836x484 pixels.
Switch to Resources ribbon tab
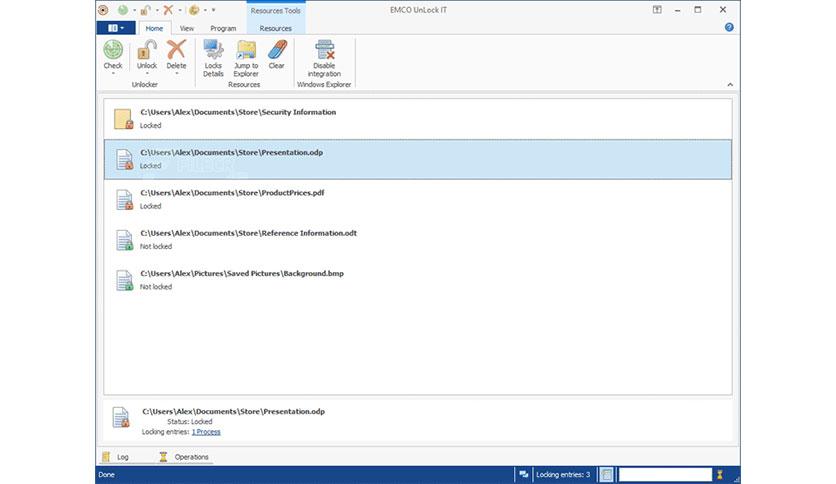276,28
